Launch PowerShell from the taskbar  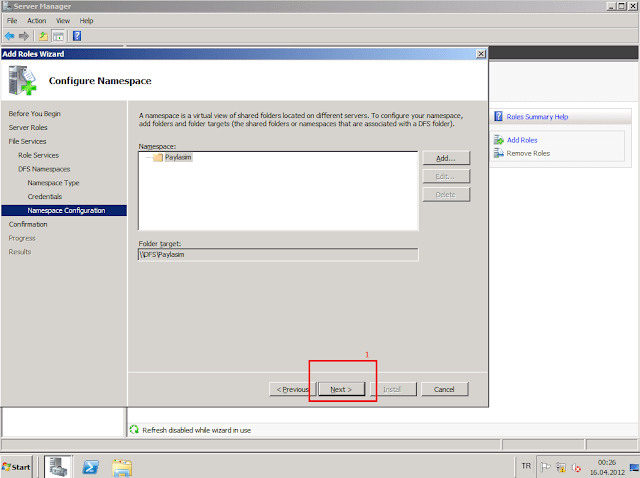click(90, 467)
